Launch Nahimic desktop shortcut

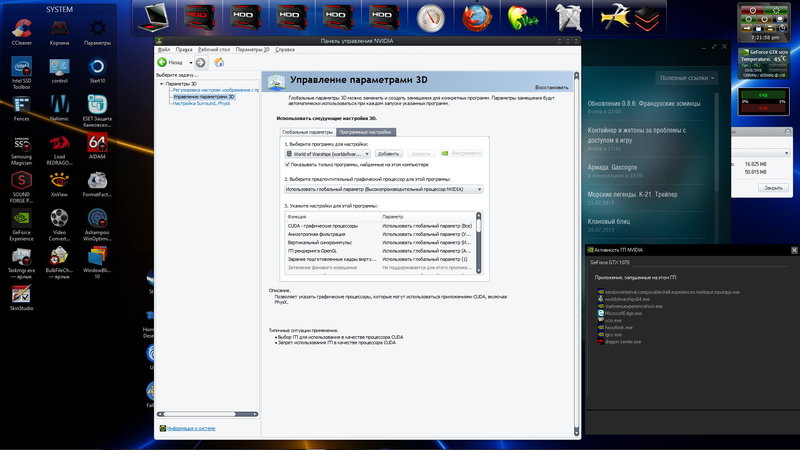59,108
